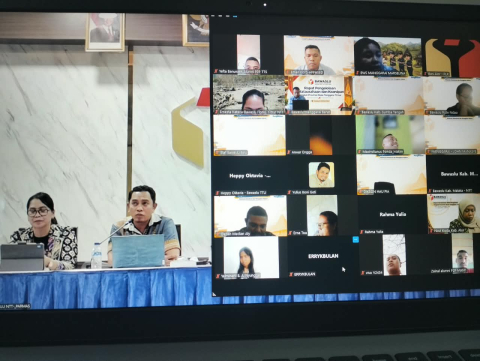The image size is (480, 361).
Task: Click the 'Bawaslu Kab. Malaka - NTT' name label
Action: coord(452,191)
